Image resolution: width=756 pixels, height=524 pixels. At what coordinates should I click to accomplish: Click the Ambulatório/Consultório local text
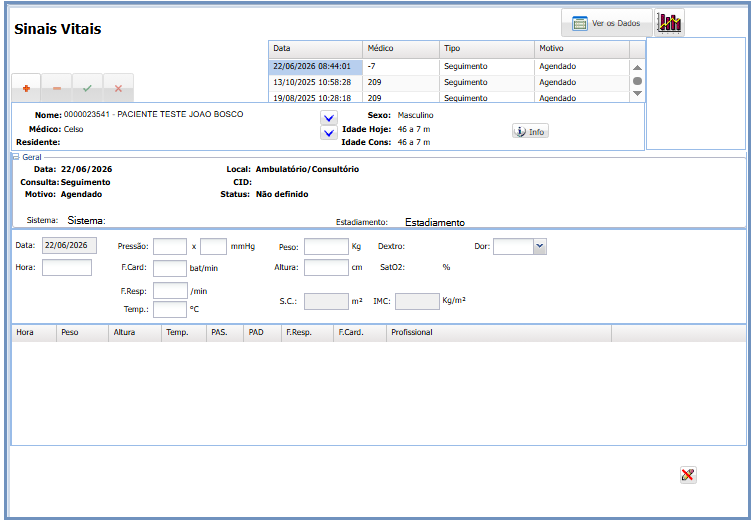point(307,169)
